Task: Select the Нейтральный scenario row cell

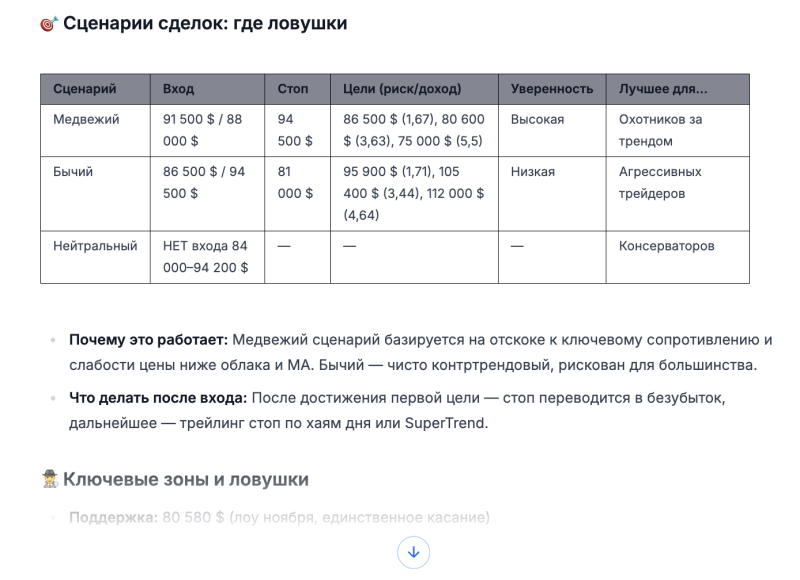Action: [x=95, y=246]
